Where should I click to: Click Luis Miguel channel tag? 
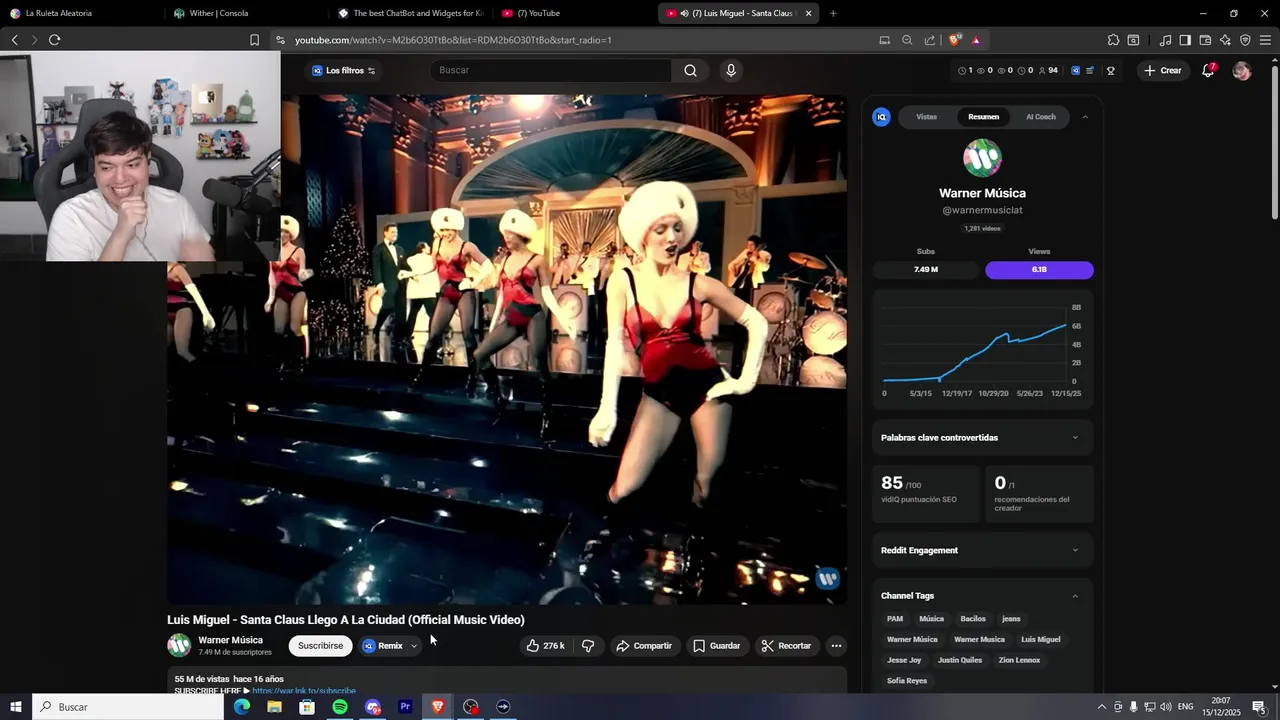coord(1040,639)
